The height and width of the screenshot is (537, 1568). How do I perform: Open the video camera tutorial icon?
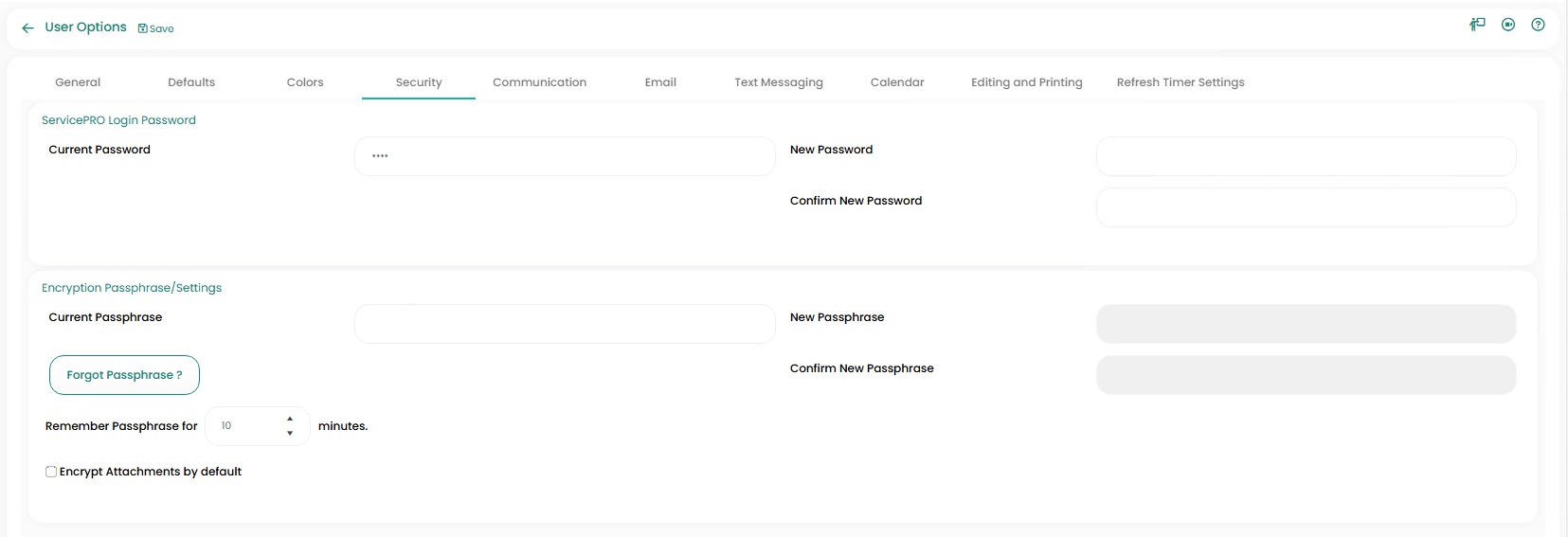click(1508, 25)
